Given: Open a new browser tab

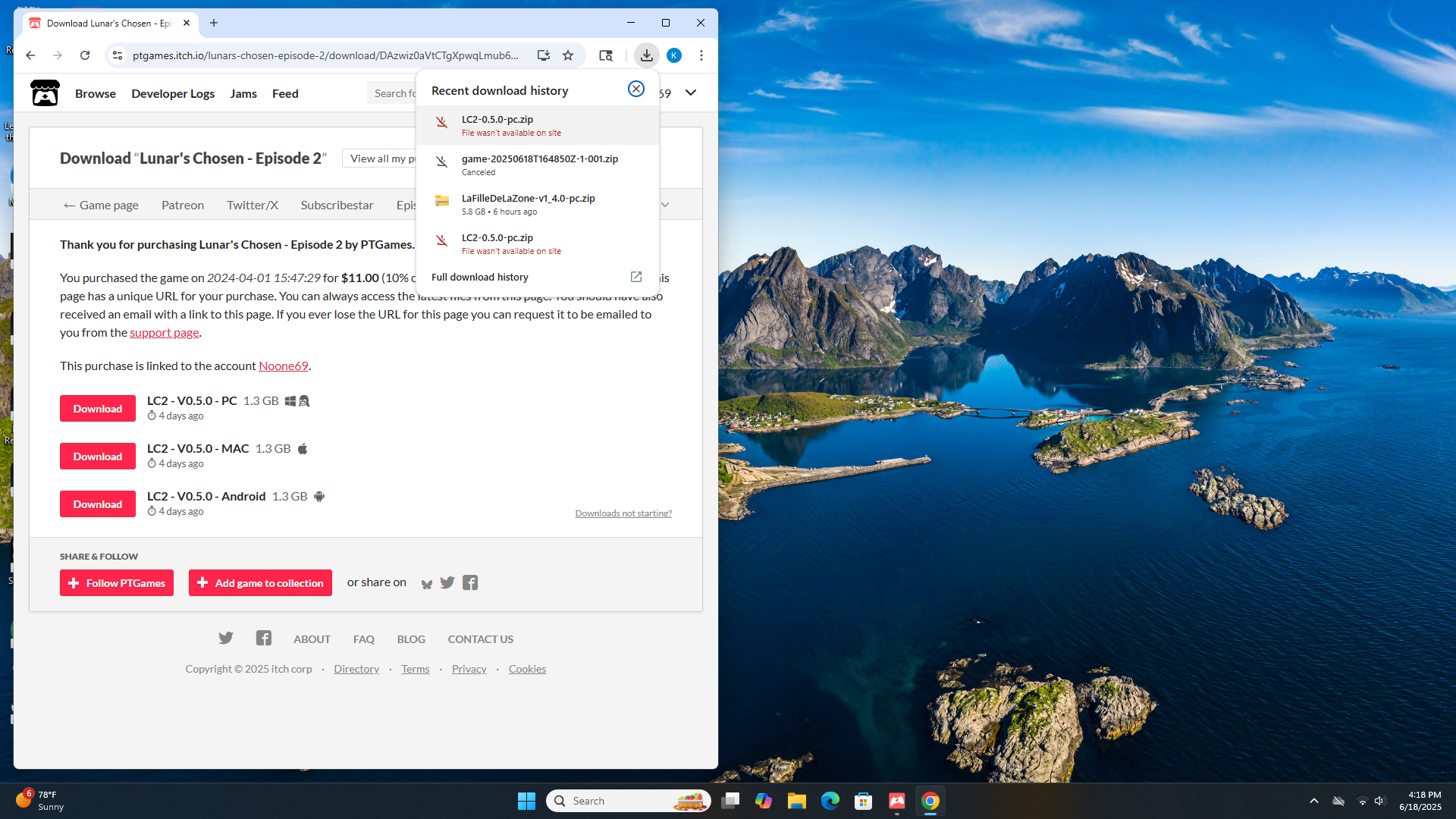Looking at the screenshot, I should 214,23.
